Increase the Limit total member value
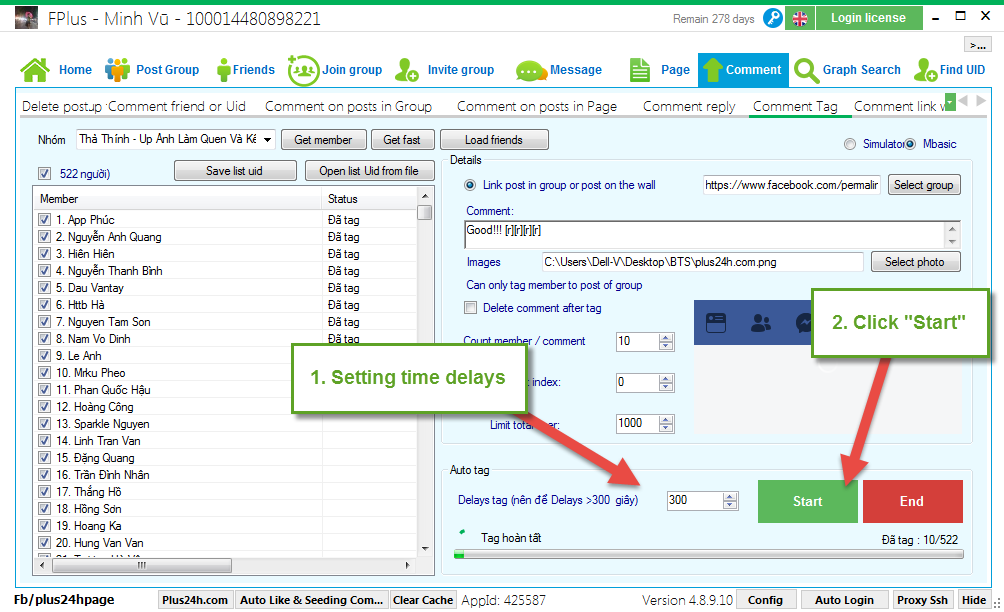 click(x=666, y=419)
